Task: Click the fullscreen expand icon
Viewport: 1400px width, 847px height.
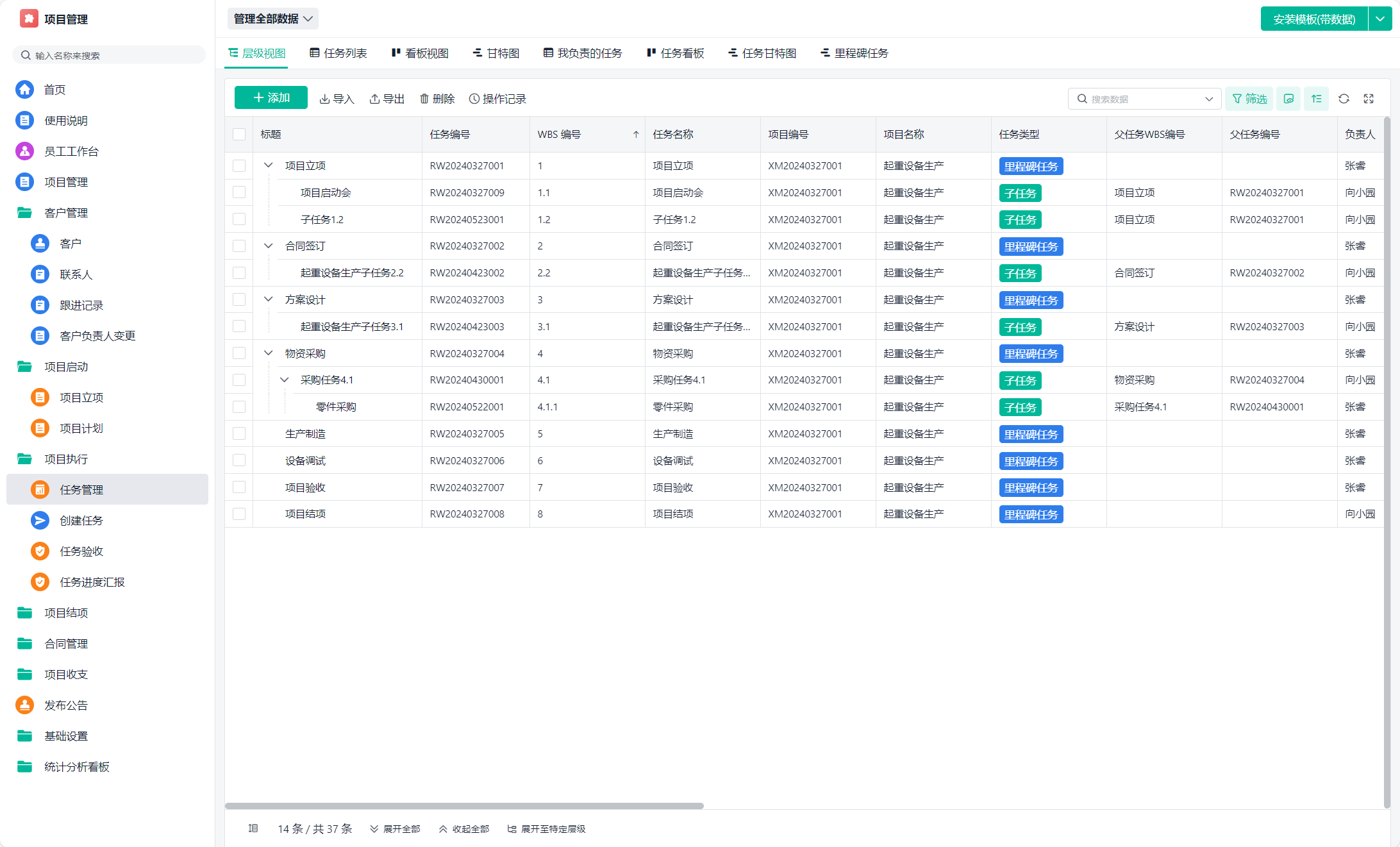Action: point(1369,99)
